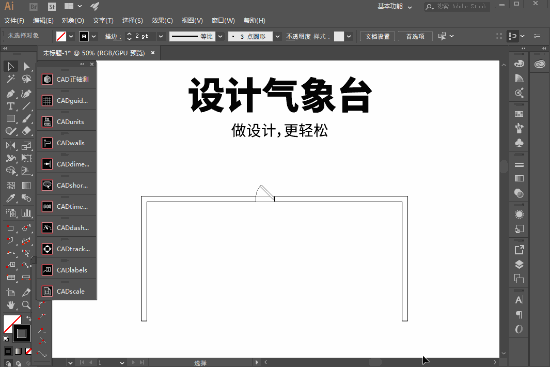Open the stroke weight dropdown
This screenshot has width=550, height=367.
161,36
